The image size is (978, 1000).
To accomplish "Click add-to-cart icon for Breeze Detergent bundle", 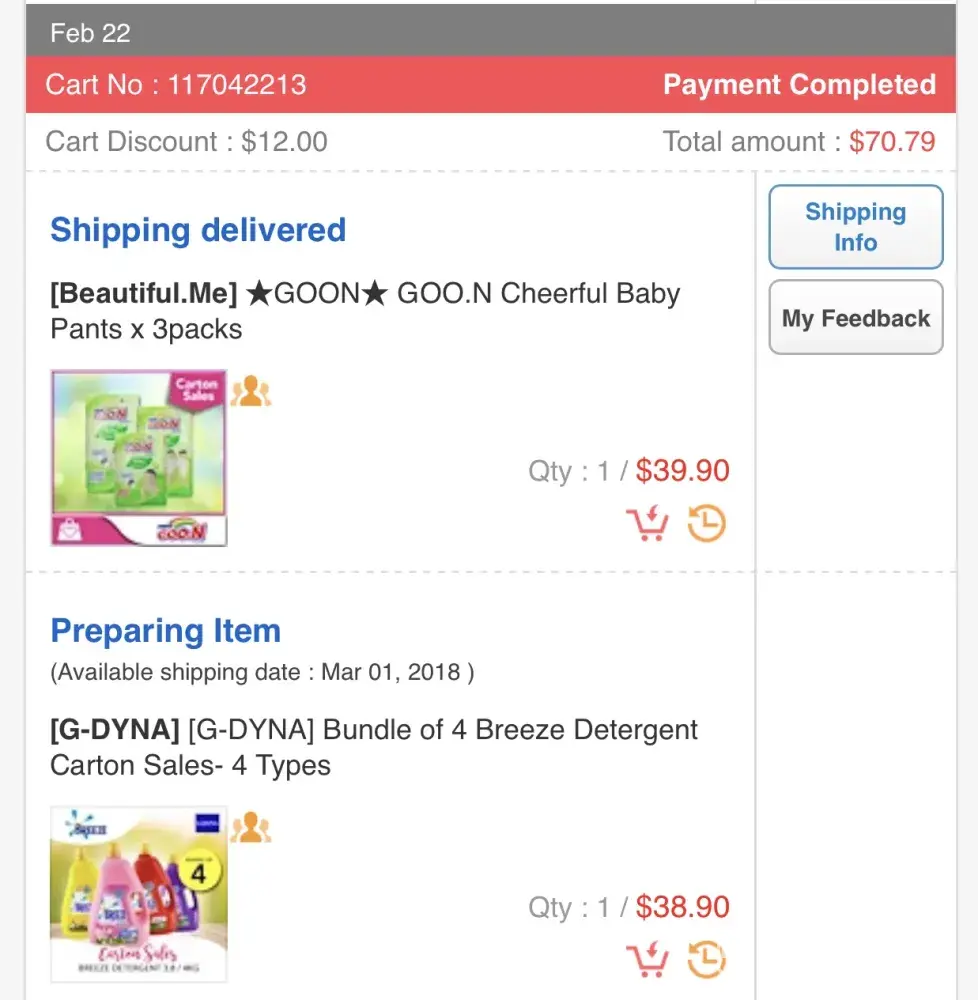I will [x=647, y=960].
